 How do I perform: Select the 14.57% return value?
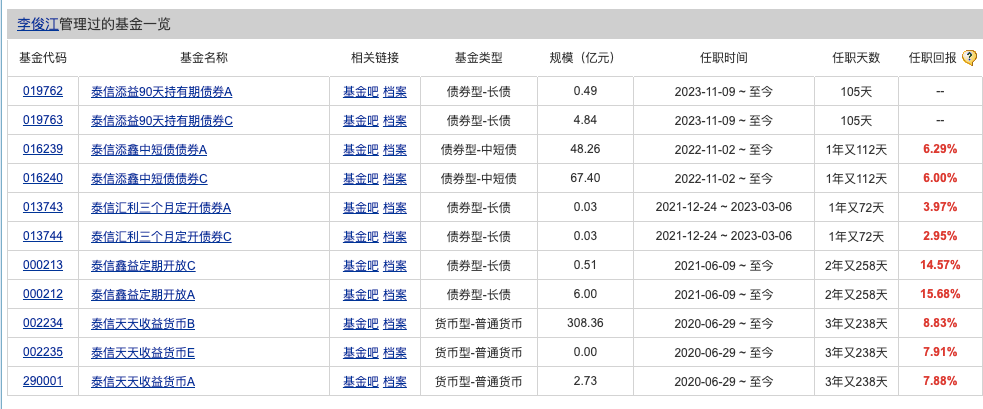tap(940, 265)
